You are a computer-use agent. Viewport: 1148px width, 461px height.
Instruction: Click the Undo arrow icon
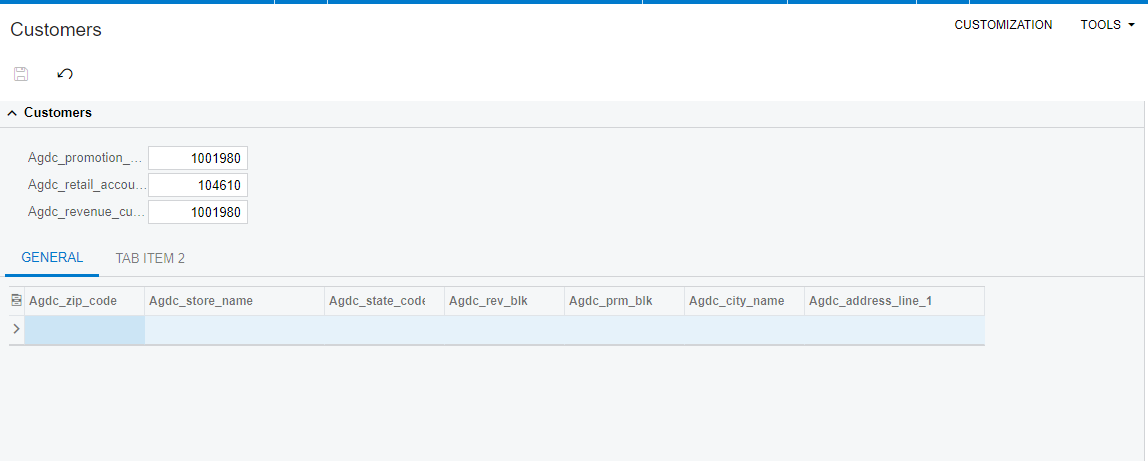64,73
